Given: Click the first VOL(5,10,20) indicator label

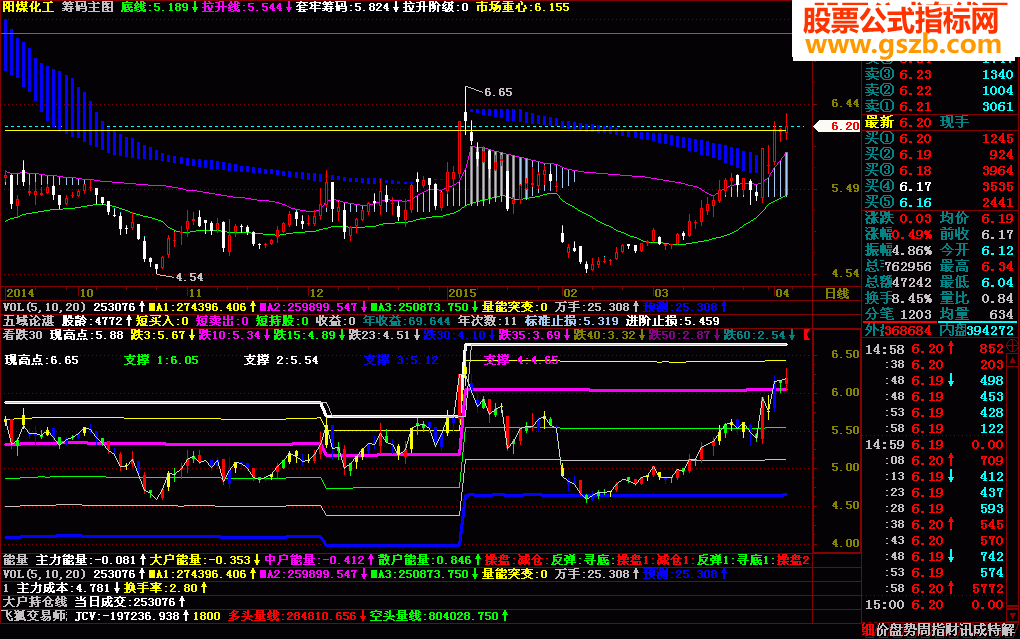Looking at the screenshot, I should click(x=45, y=307).
